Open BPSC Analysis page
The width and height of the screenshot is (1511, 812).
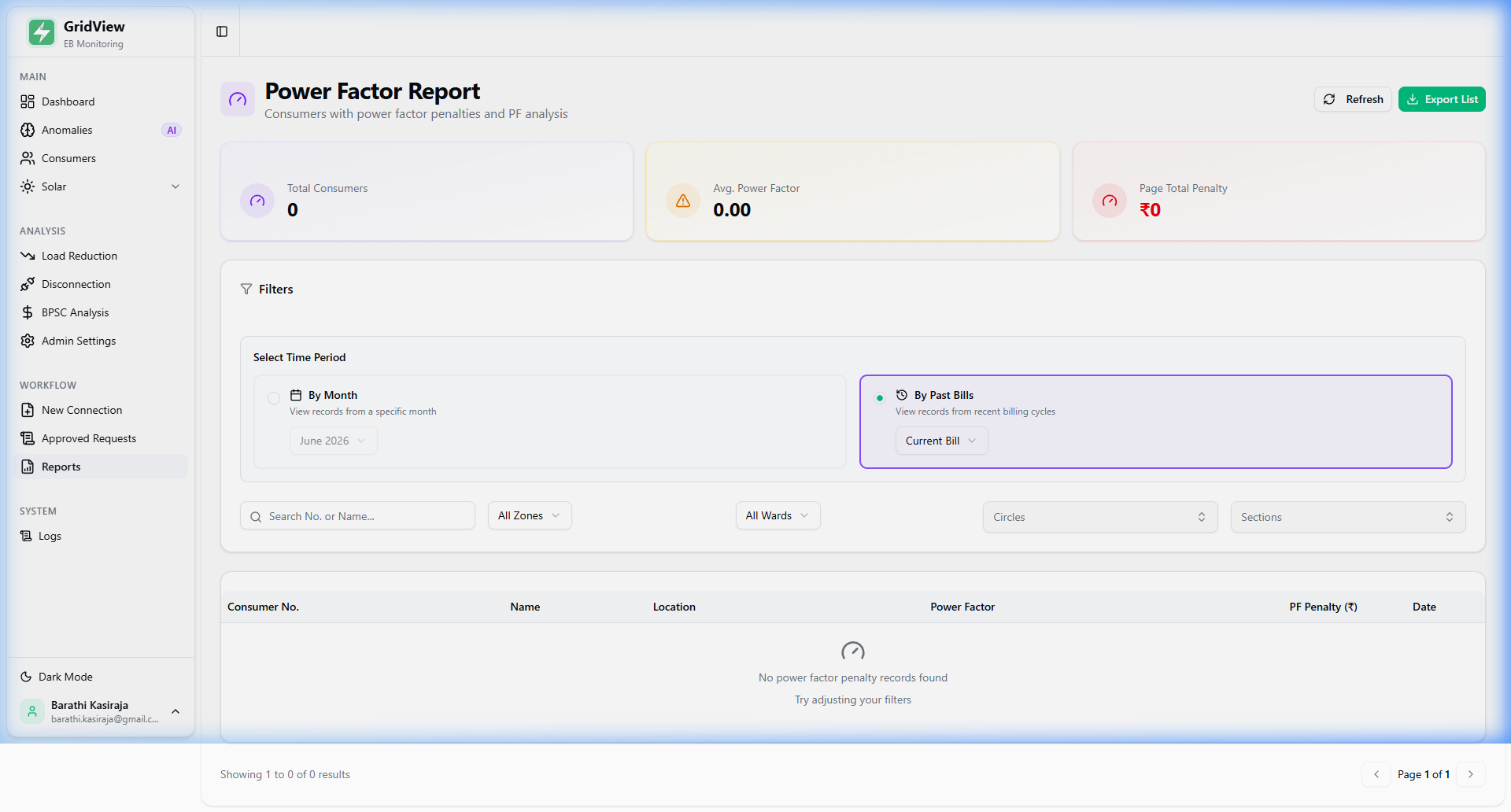[101, 312]
